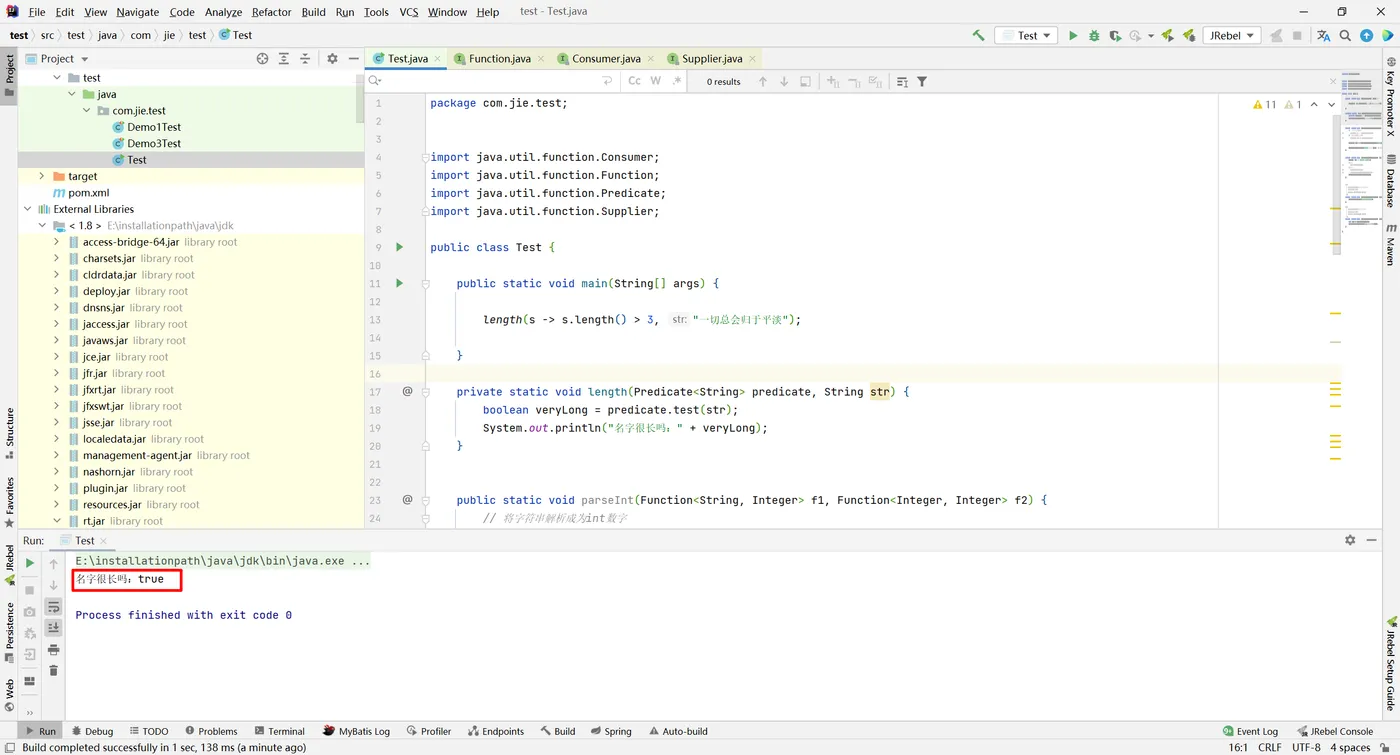Click in the search text field
The height and width of the screenshot is (755, 1400).
(490, 82)
